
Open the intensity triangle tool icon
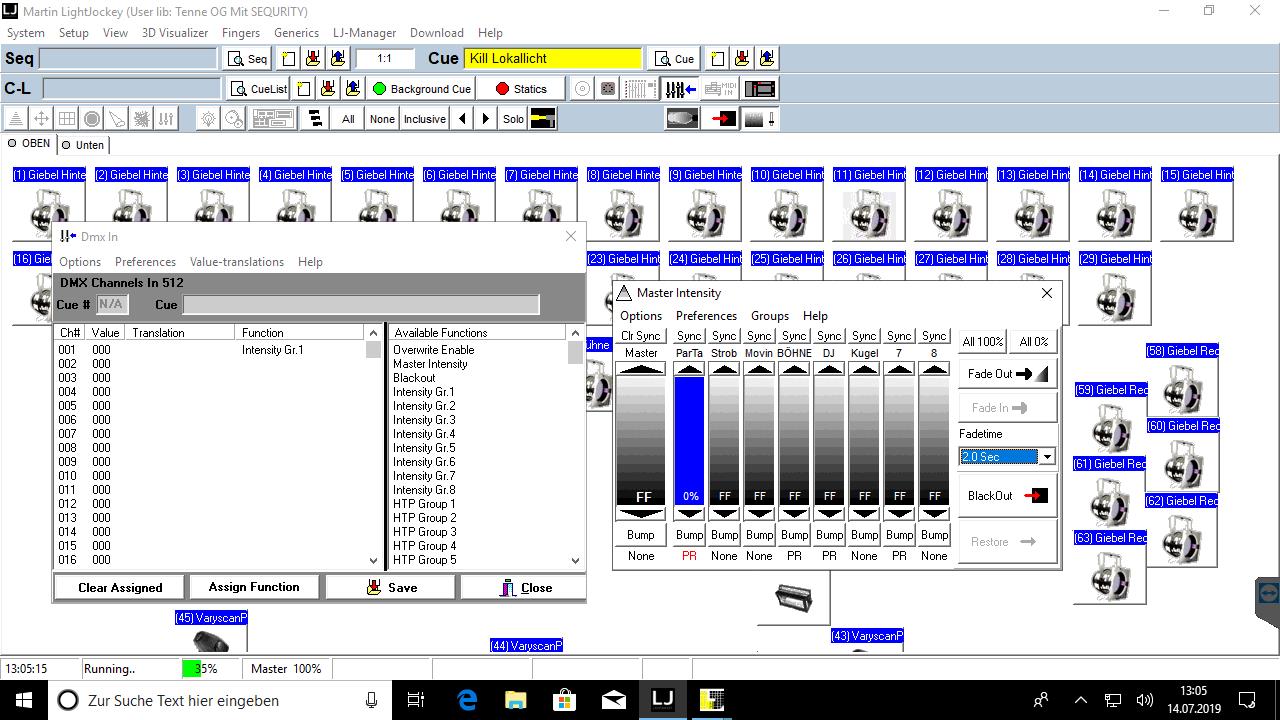(x=16, y=119)
